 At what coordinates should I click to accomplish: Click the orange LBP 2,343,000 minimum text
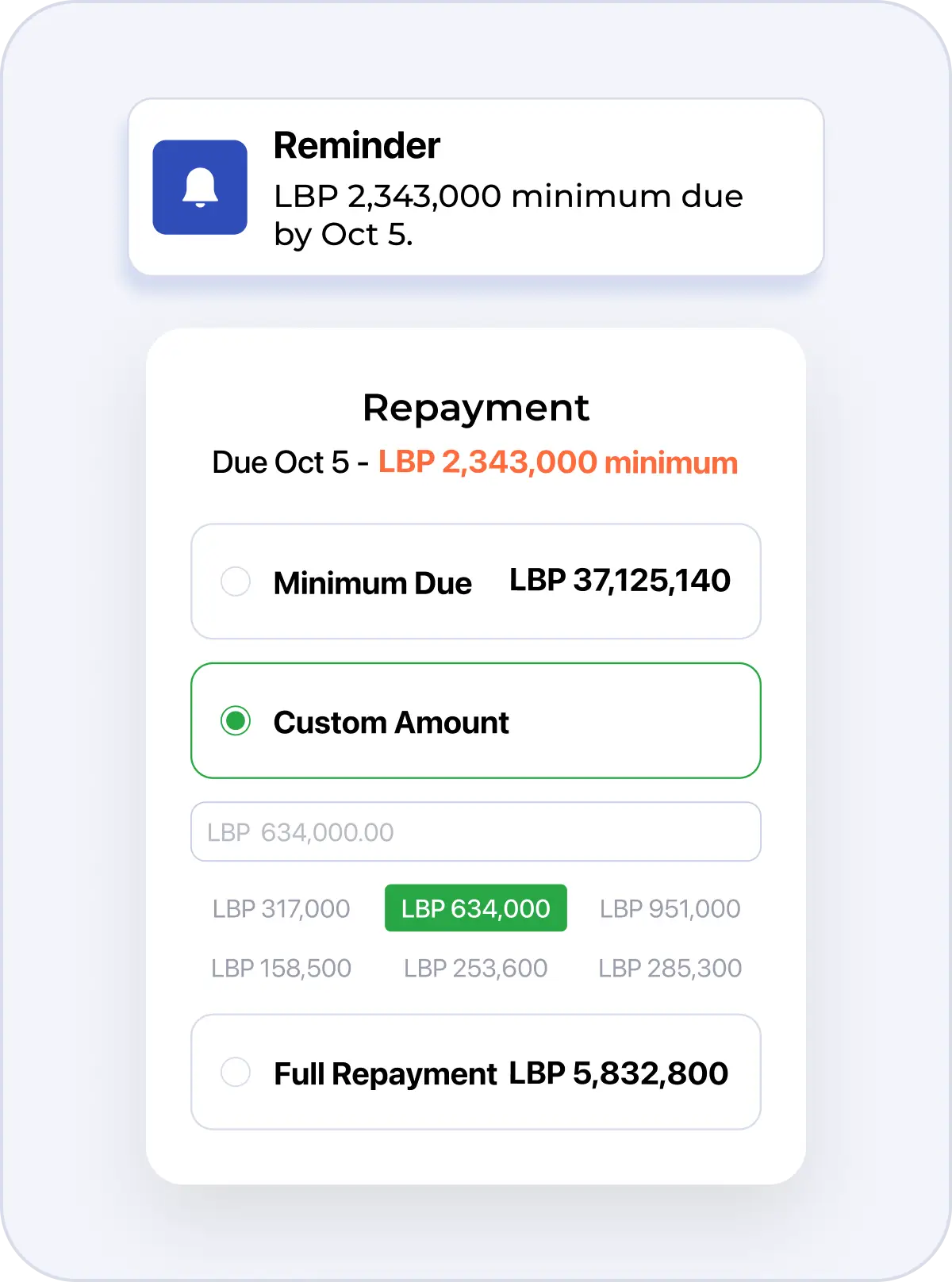point(558,463)
